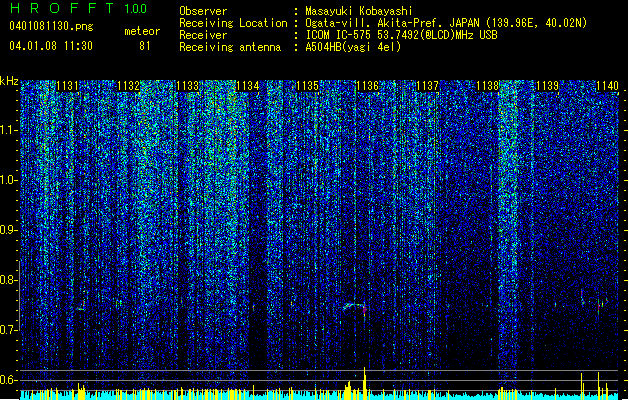
Task: Click the meteor count label
Action: point(142,31)
